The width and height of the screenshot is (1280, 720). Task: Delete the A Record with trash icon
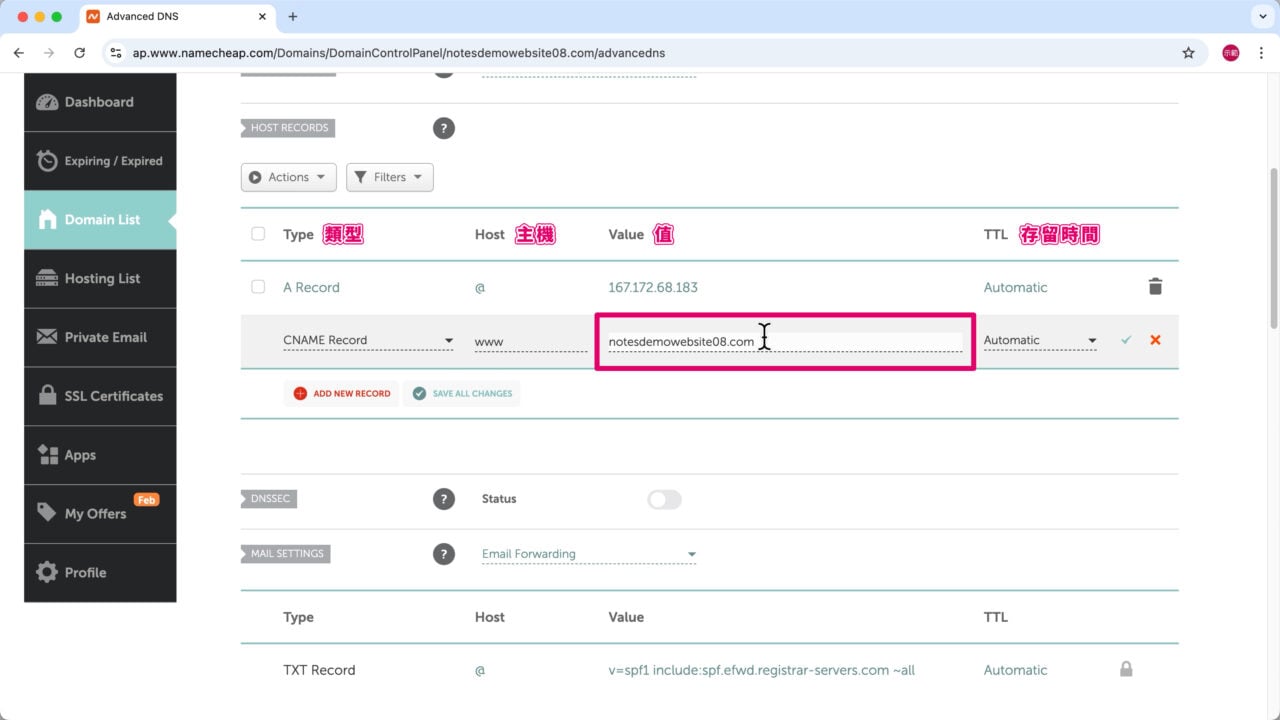point(1155,287)
